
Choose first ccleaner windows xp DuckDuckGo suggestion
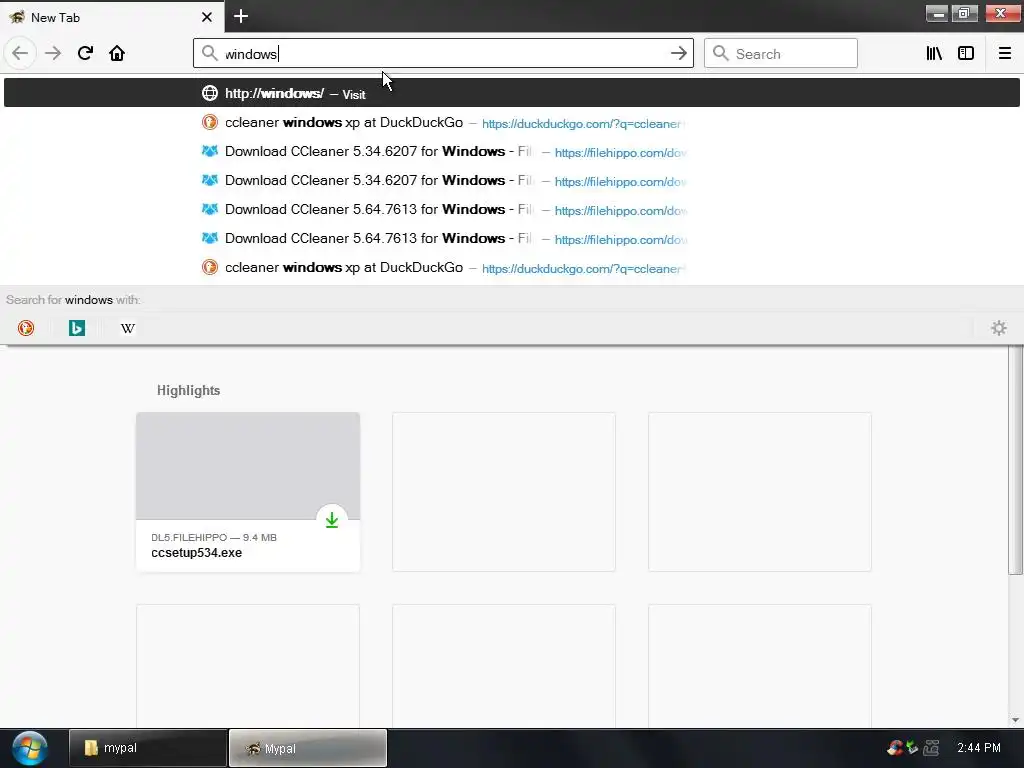tap(512, 122)
